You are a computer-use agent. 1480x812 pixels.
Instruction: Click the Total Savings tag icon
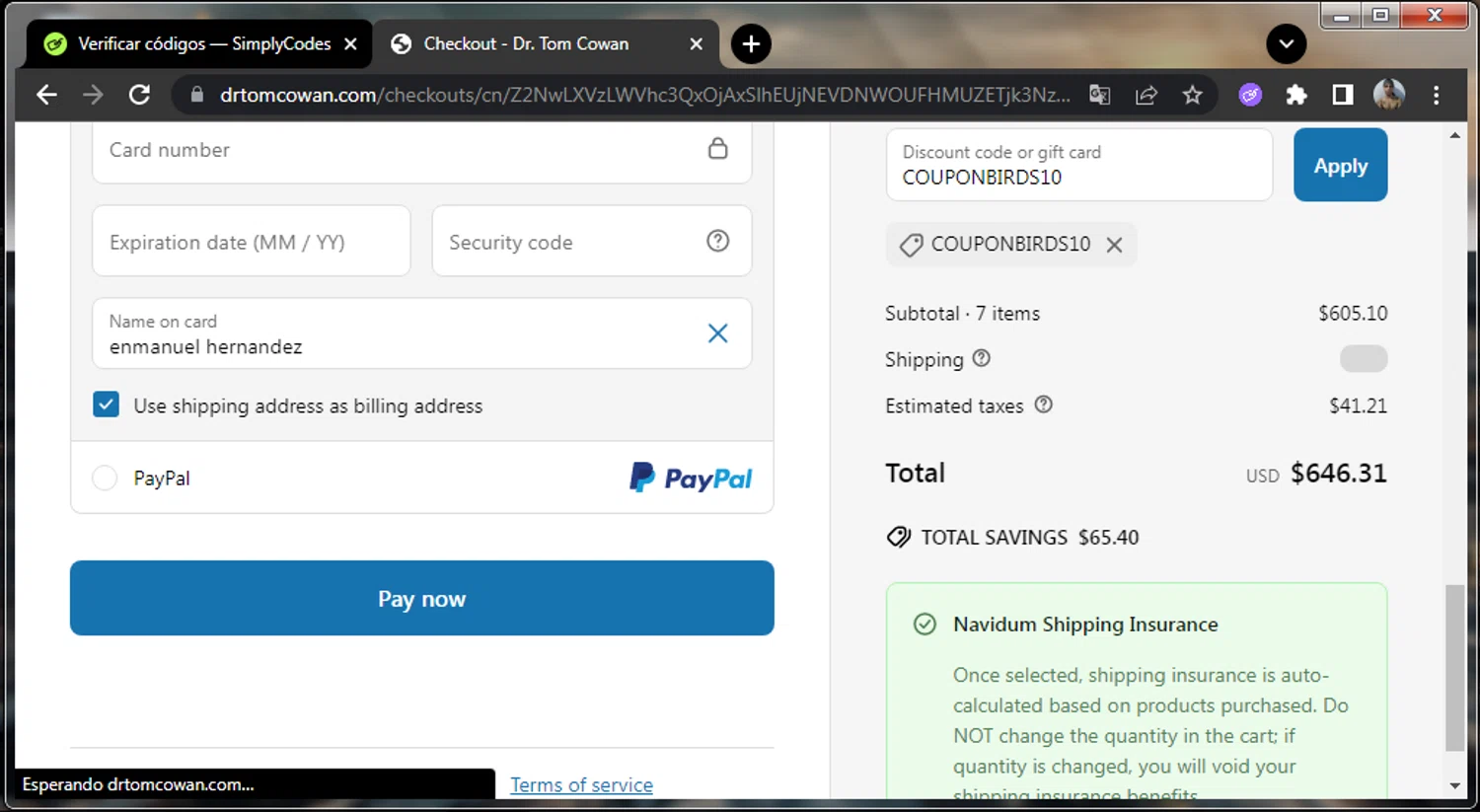click(898, 537)
